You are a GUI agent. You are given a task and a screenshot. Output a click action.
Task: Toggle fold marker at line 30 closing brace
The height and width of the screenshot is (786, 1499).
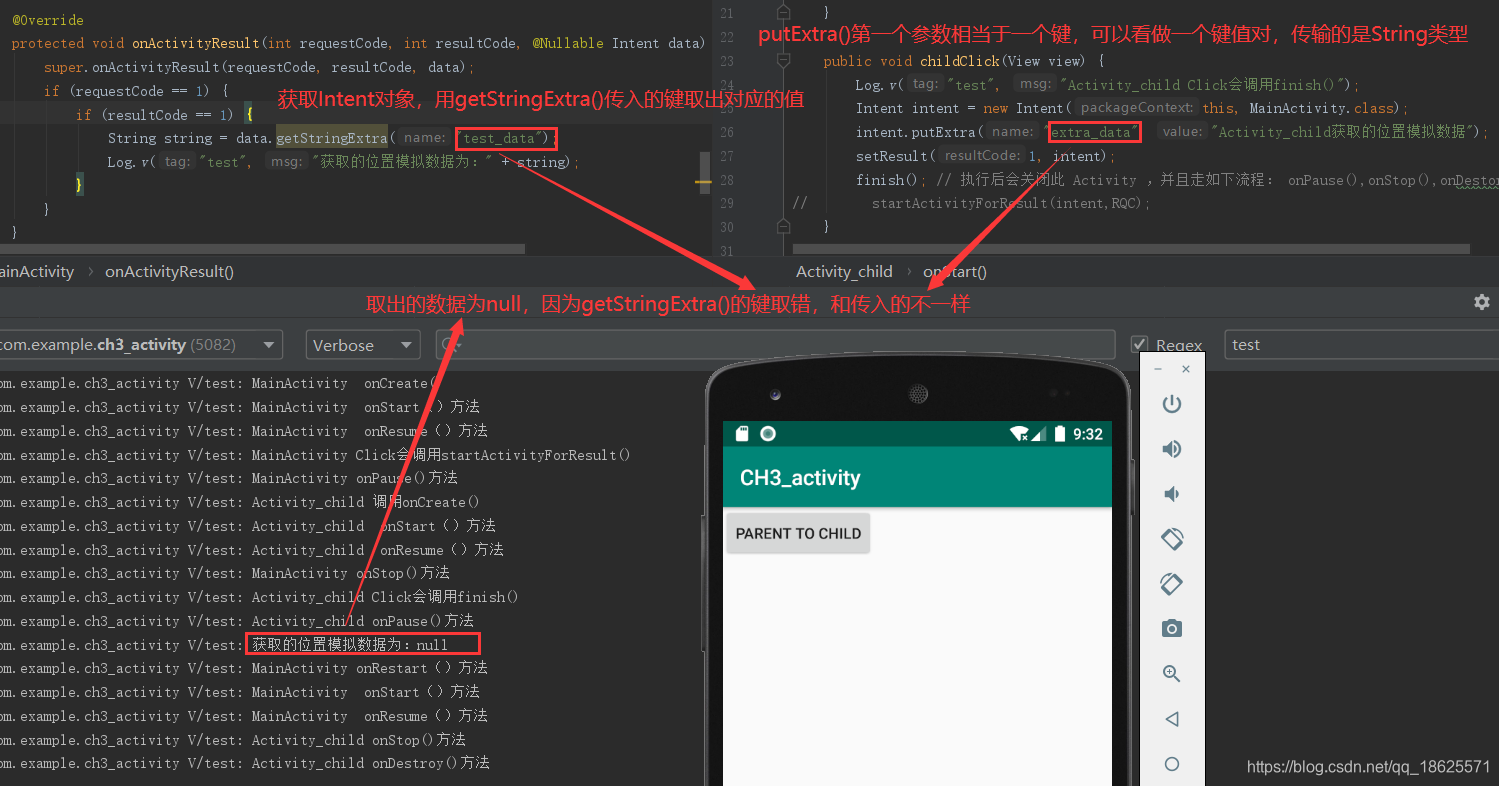(x=783, y=226)
